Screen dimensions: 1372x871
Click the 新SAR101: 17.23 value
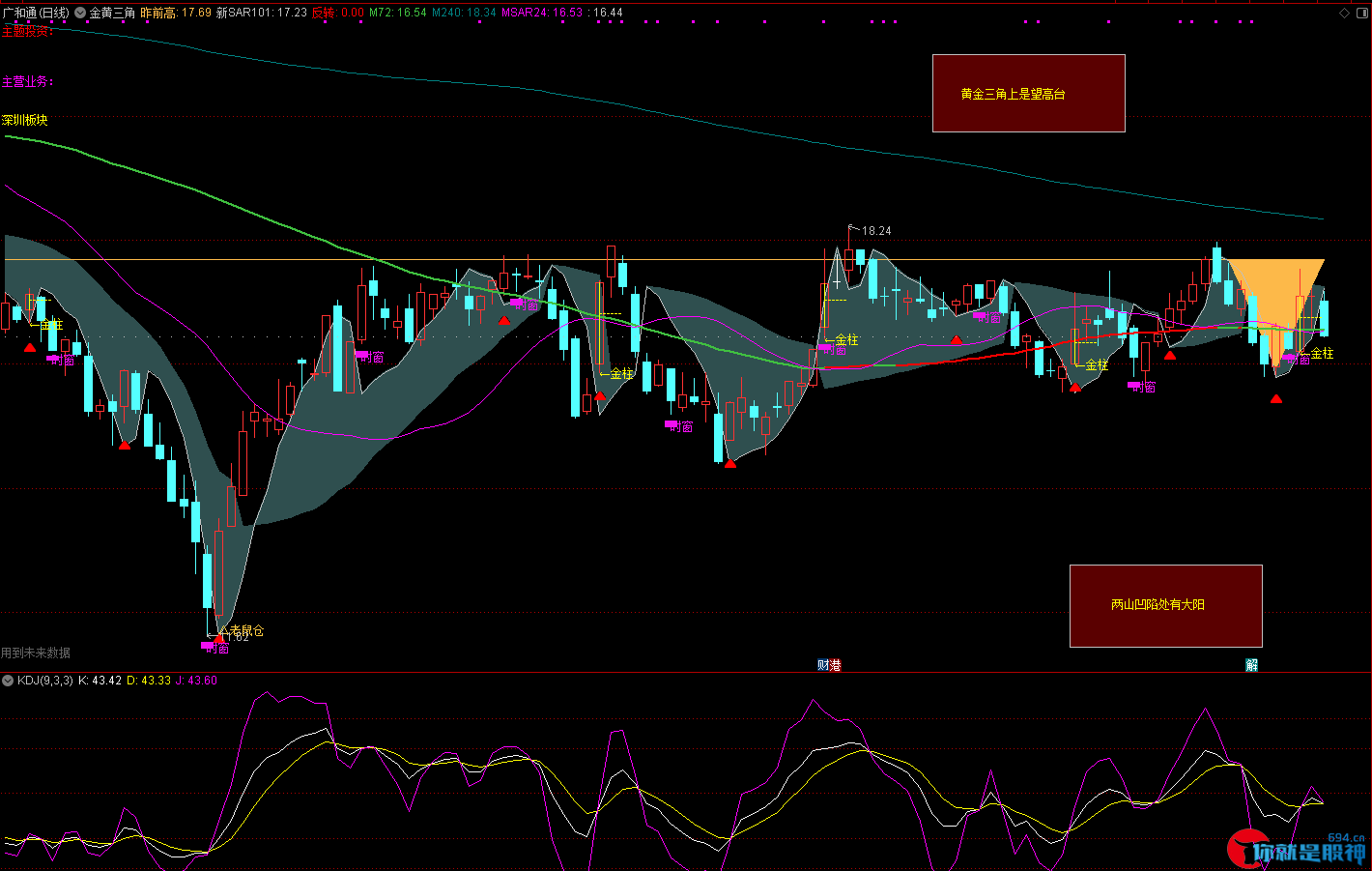(261, 13)
